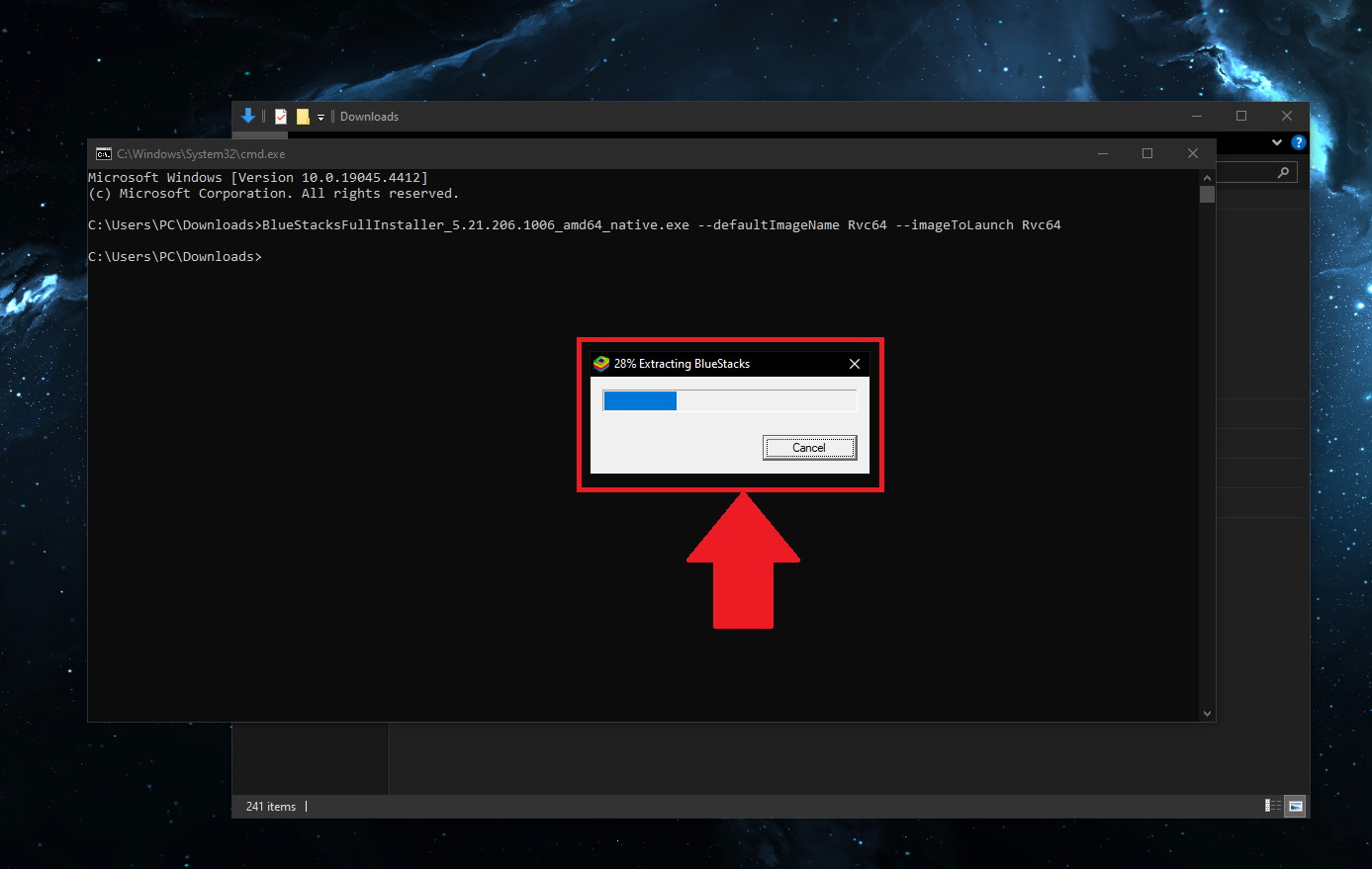Click the scroll down arrow in the command prompt
The width and height of the screenshot is (1372, 869).
1207,712
